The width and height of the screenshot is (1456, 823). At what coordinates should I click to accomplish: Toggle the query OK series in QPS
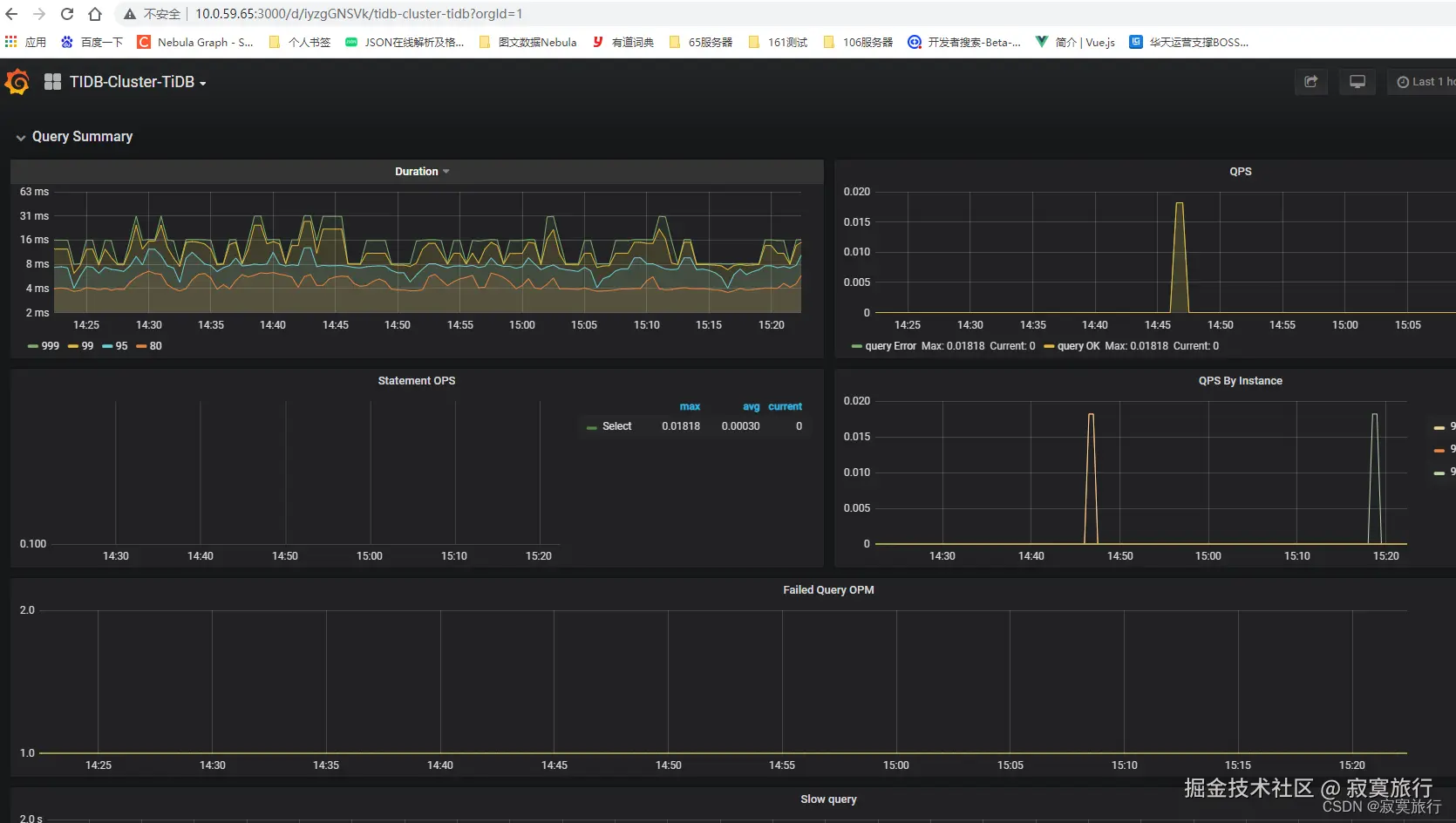click(1078, 346)
